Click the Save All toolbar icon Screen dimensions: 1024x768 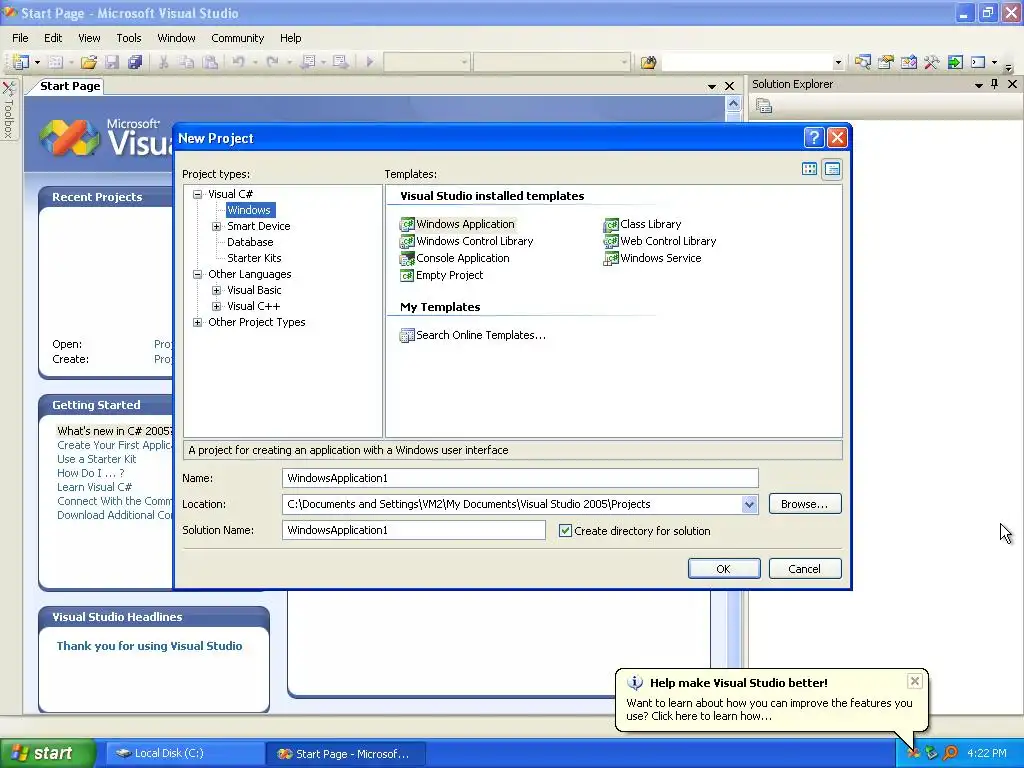pos(135,62)
